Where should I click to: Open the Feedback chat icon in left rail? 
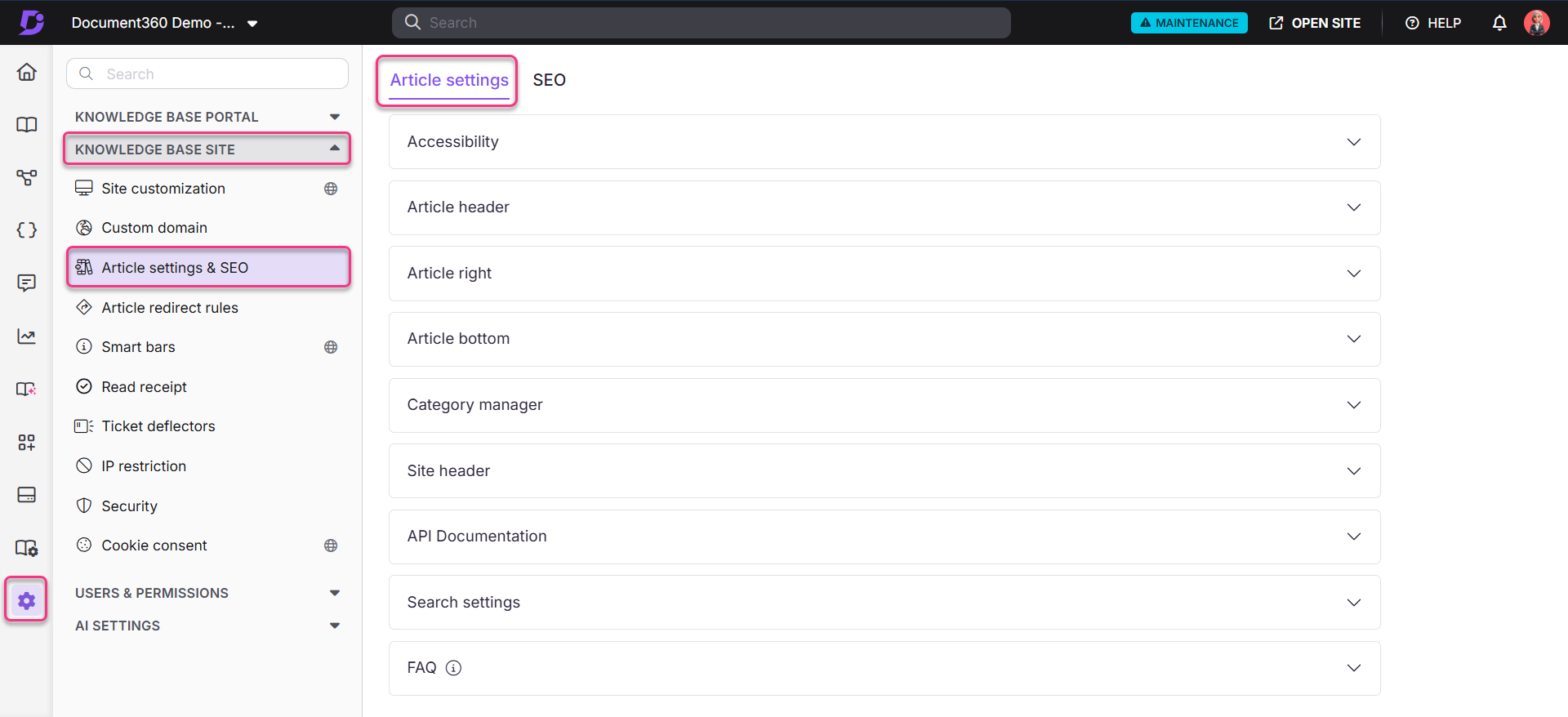click(x=26, y=283)
